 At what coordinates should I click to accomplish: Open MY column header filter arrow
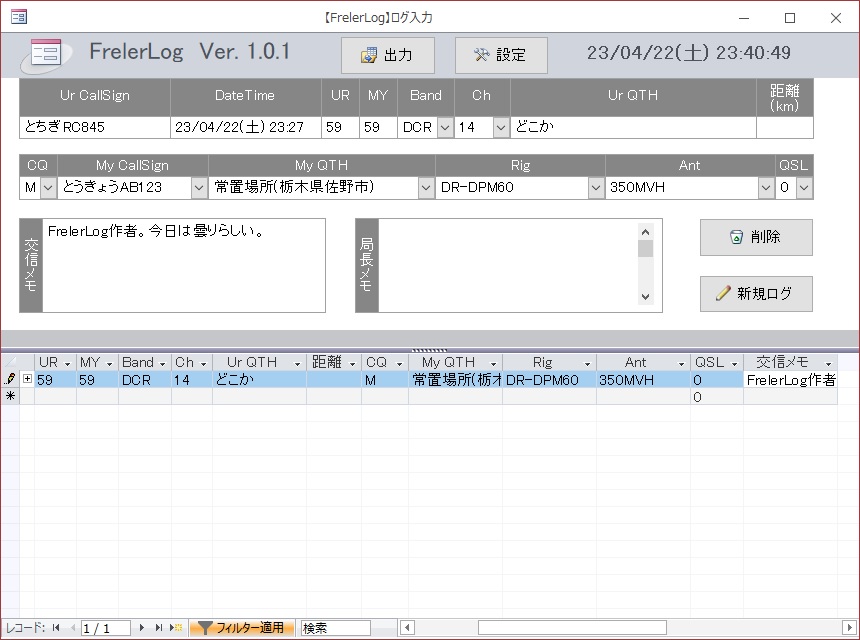pos(109,364)
